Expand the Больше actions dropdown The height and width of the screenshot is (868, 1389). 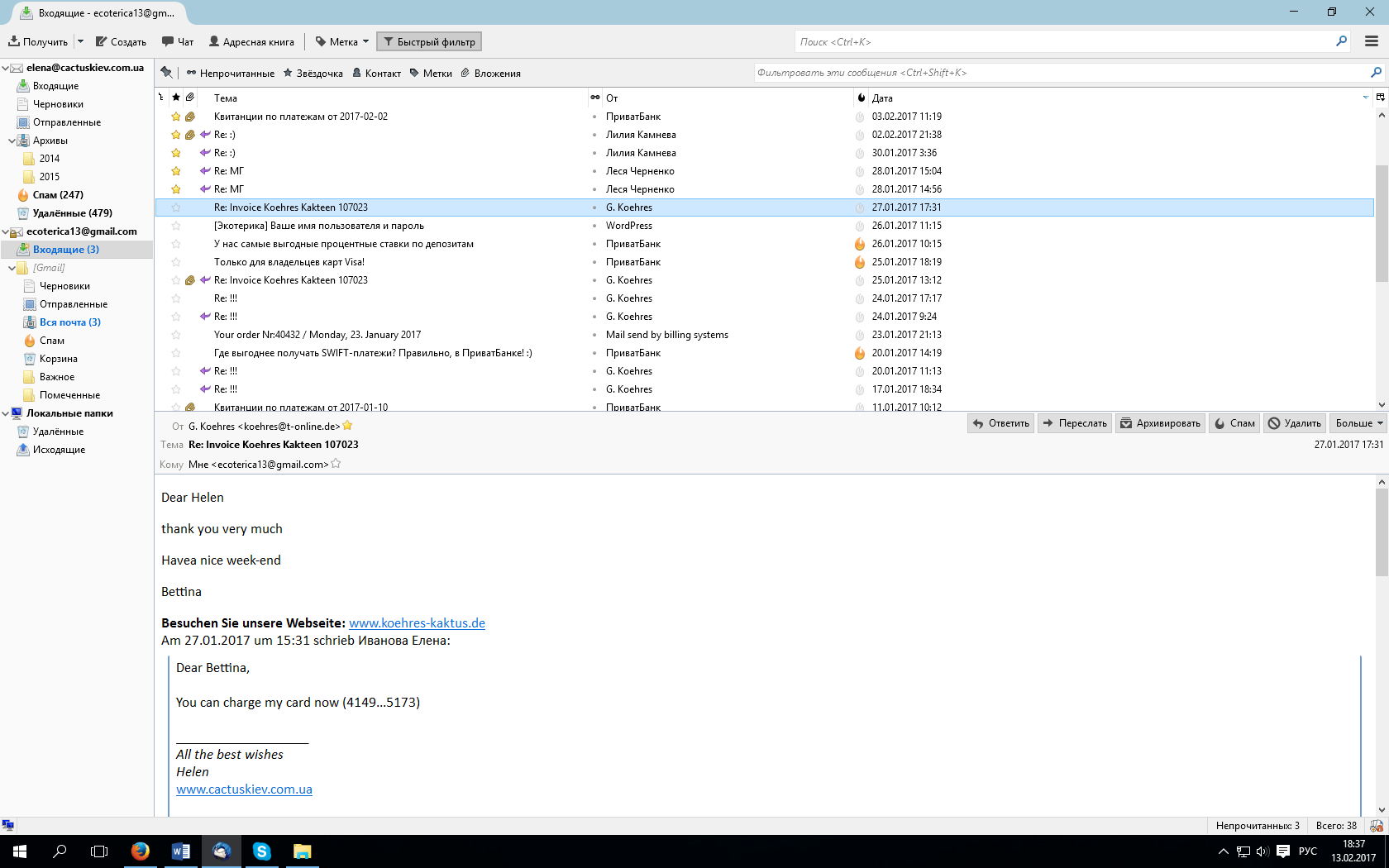[1358, 423]
